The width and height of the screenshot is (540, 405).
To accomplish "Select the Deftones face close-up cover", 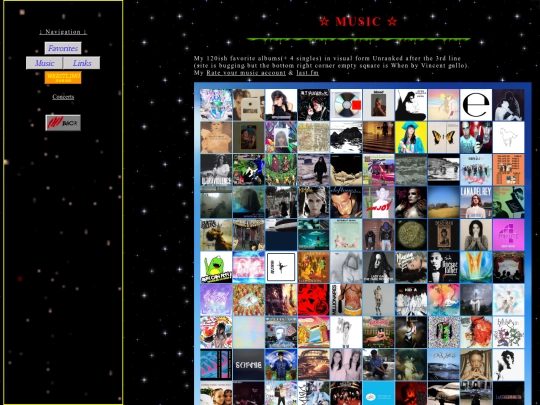I will click(346, 202).
